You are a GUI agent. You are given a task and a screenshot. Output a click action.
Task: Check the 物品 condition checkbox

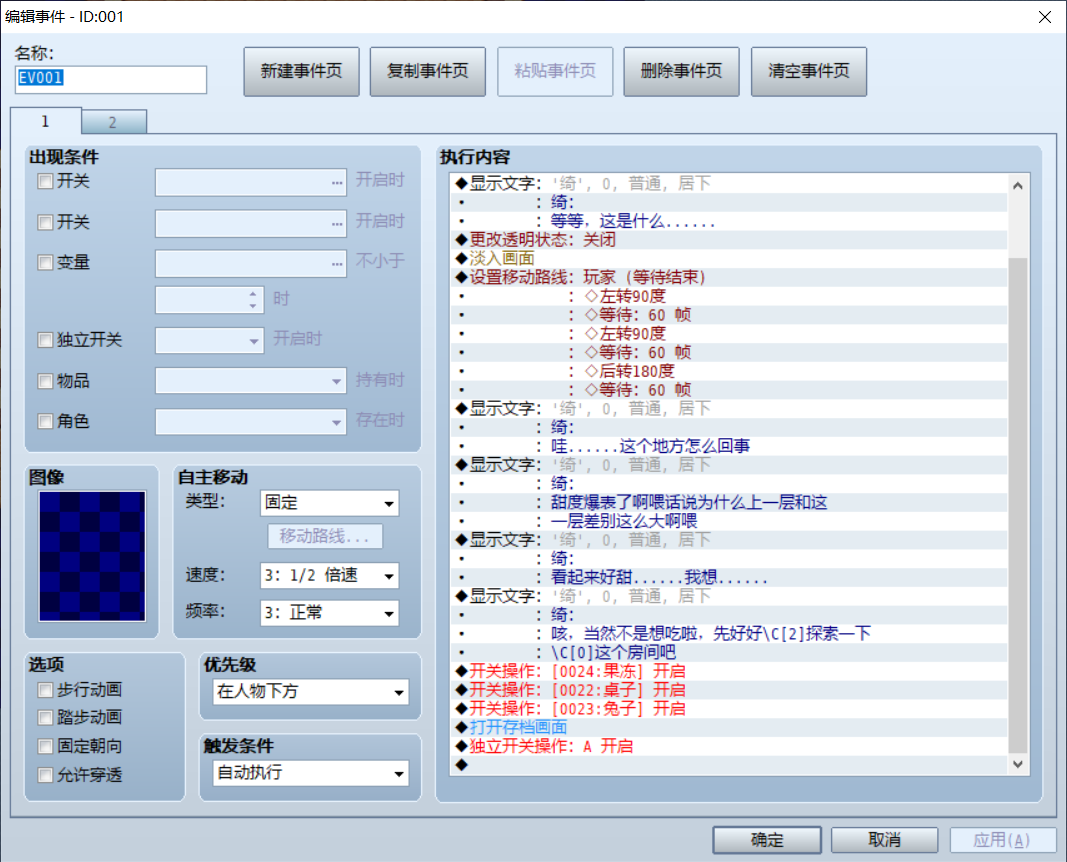pos(45,381)
